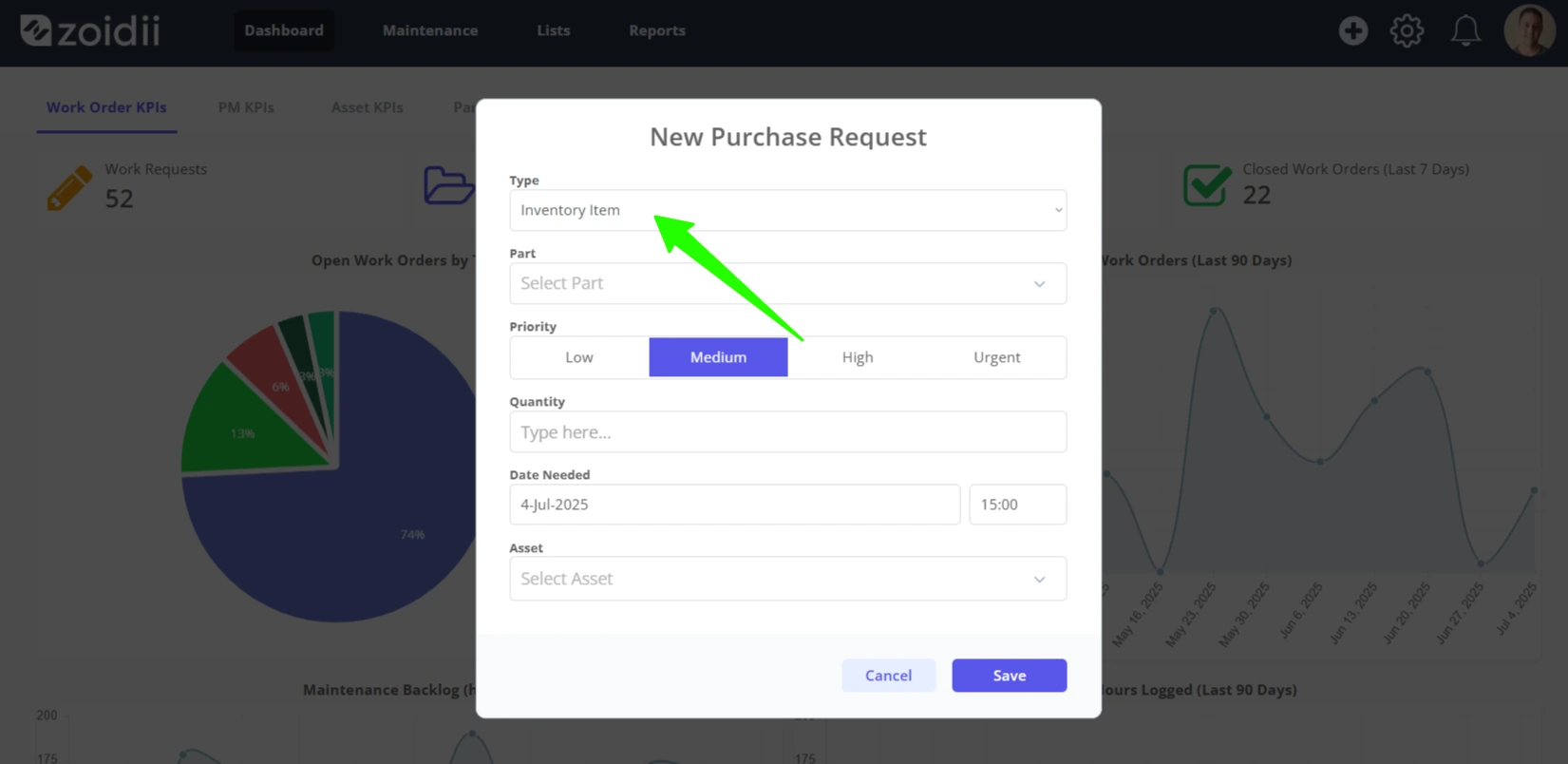
Task: Switch to Work Order KPIs tab
Action: [106, 107]
